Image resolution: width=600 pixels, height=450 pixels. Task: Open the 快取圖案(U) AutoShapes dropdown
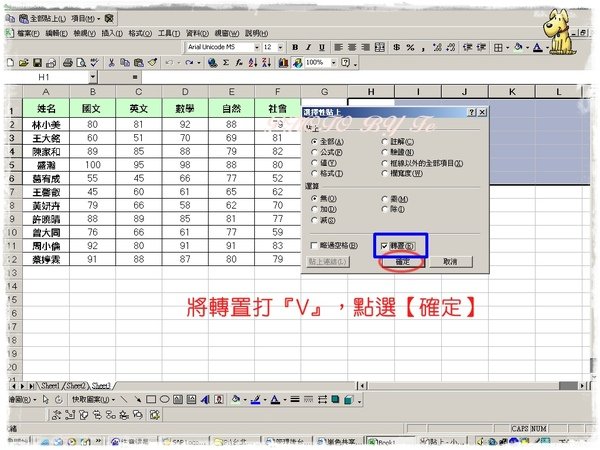[93, 399]
